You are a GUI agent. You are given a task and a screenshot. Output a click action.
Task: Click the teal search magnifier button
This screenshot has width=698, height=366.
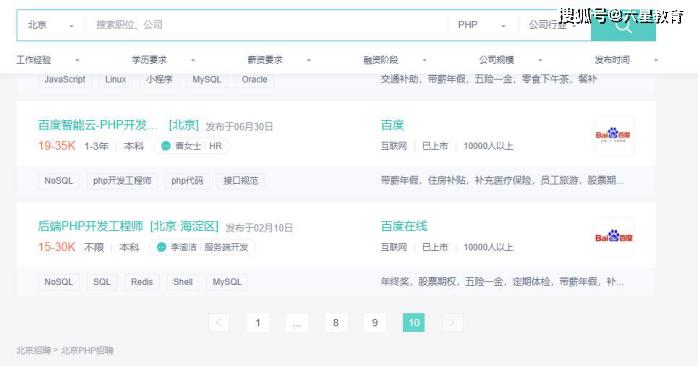623,25
